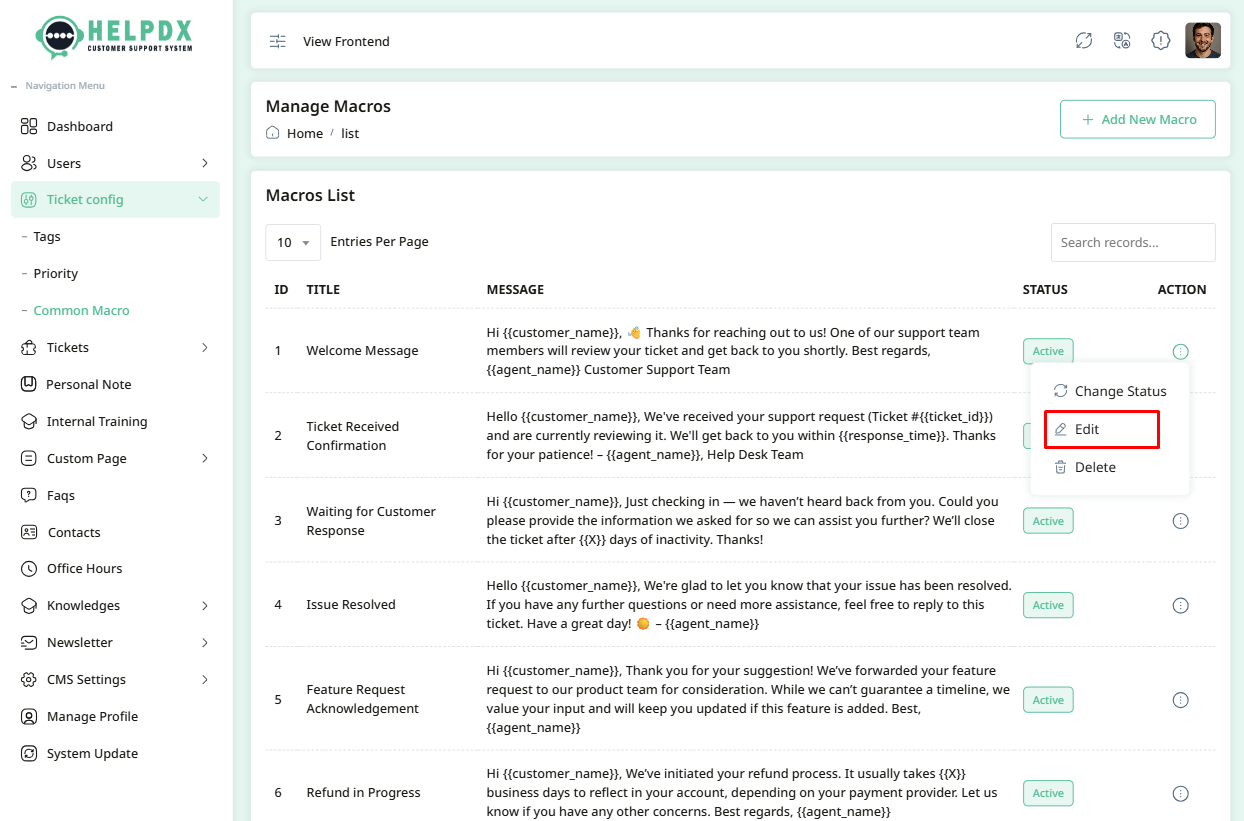Open the Entries Per Page dropdown

293,242
